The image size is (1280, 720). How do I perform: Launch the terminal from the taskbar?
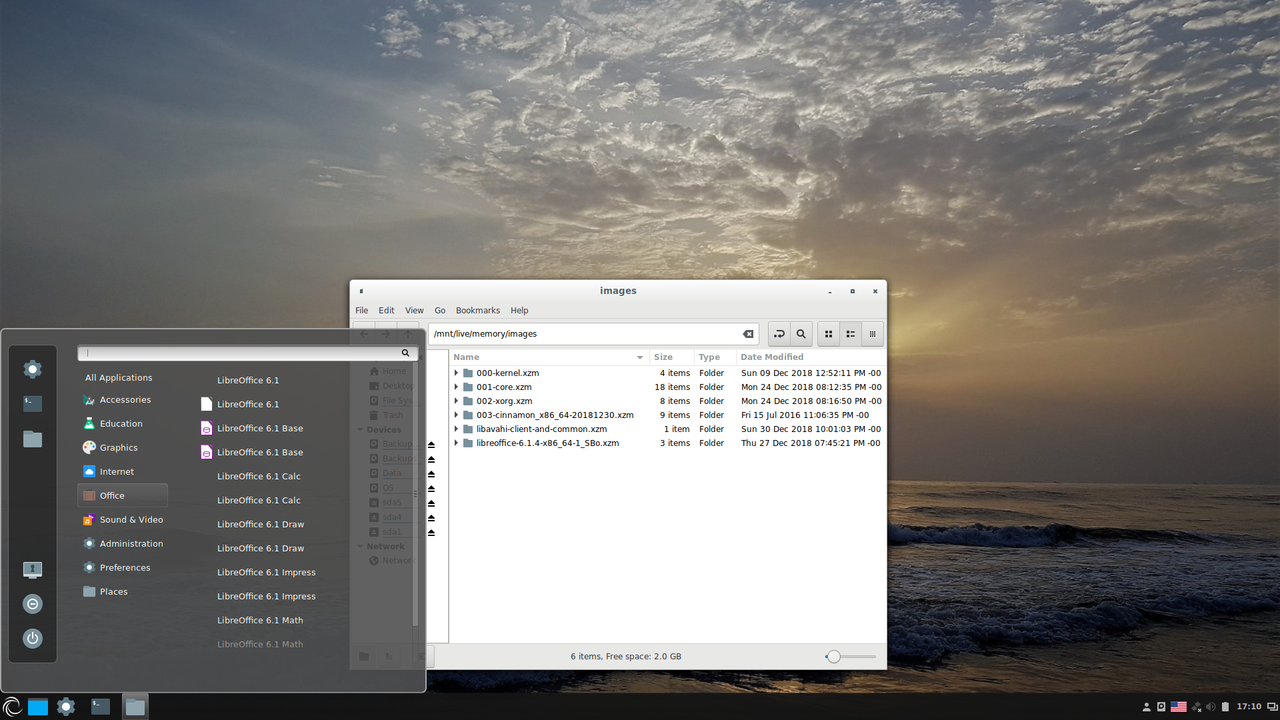pos(100,707)
